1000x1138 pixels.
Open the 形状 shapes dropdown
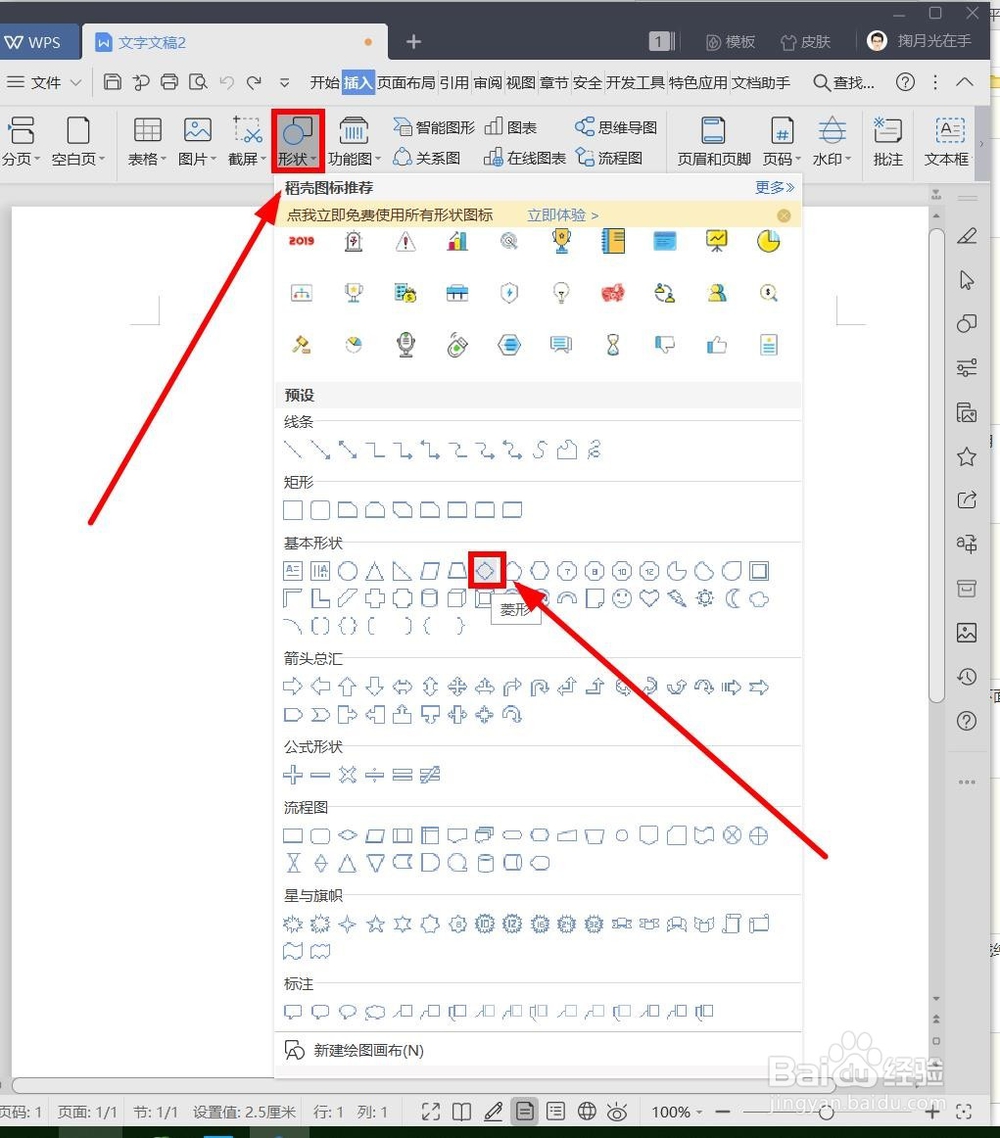point(298,142)
